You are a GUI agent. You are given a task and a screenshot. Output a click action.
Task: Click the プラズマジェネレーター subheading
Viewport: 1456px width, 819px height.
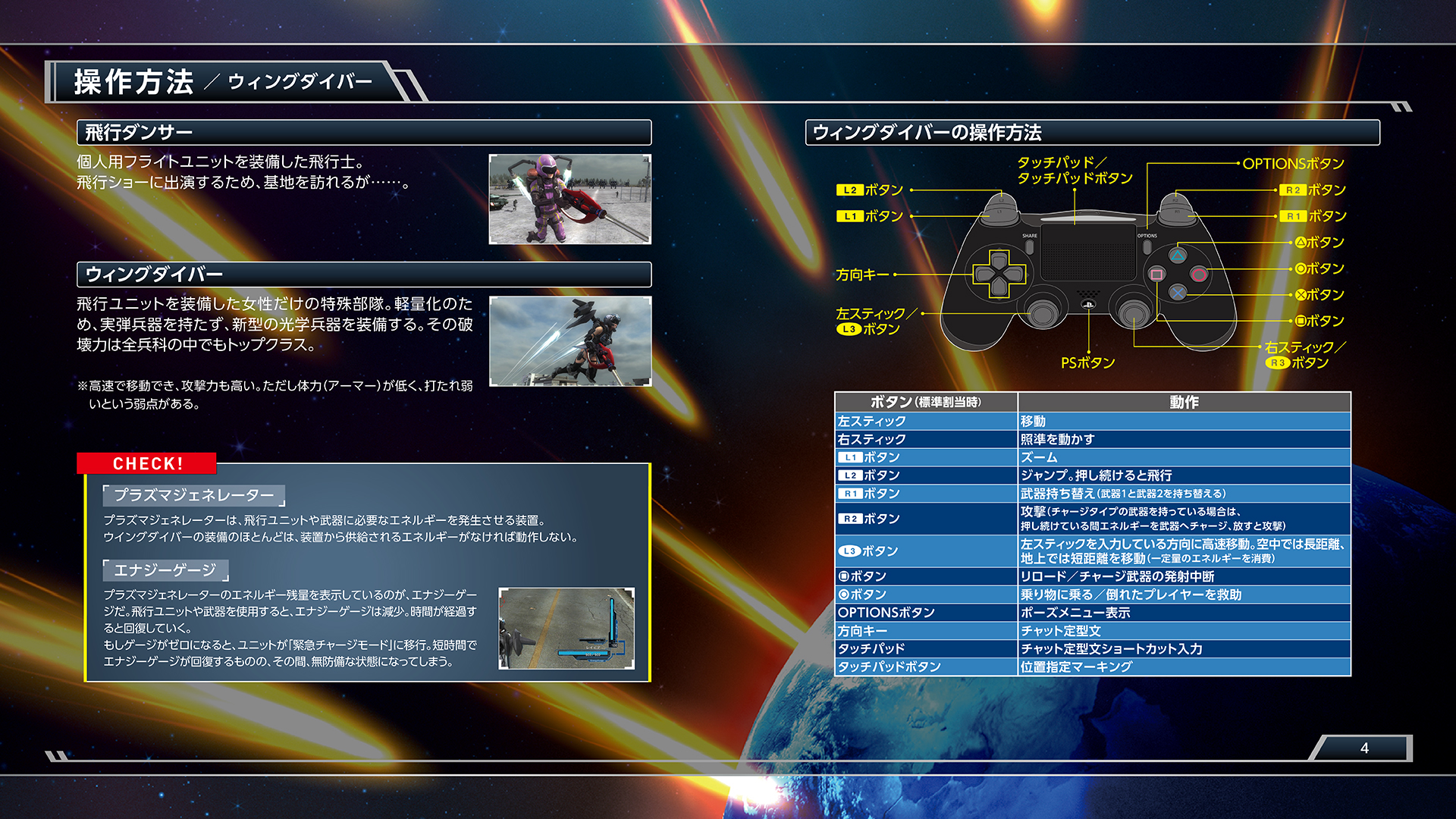click(x=194, y=495)
